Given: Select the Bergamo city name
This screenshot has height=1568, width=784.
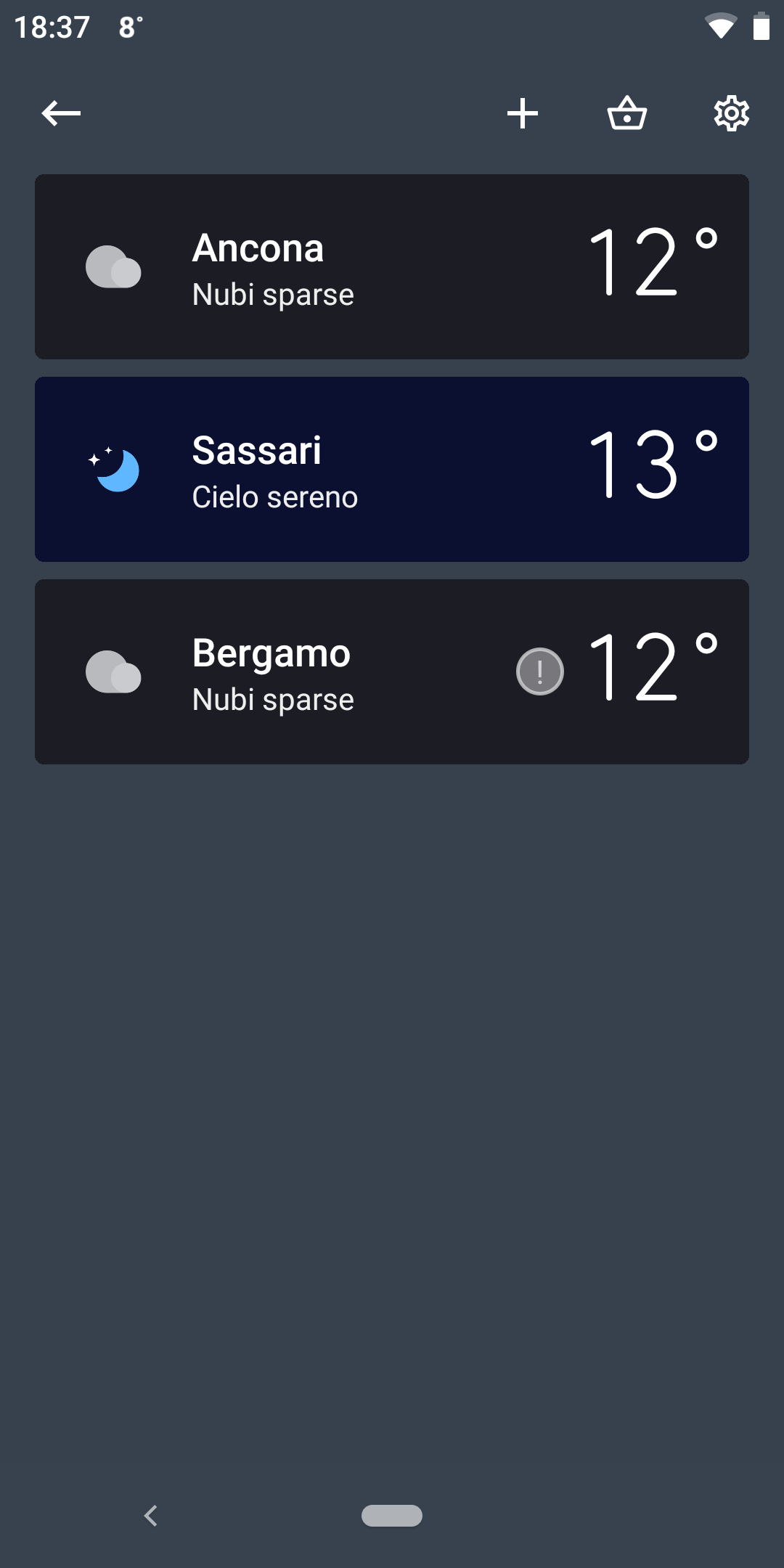Looking at the screenshot, I should (x=271, y=653).
